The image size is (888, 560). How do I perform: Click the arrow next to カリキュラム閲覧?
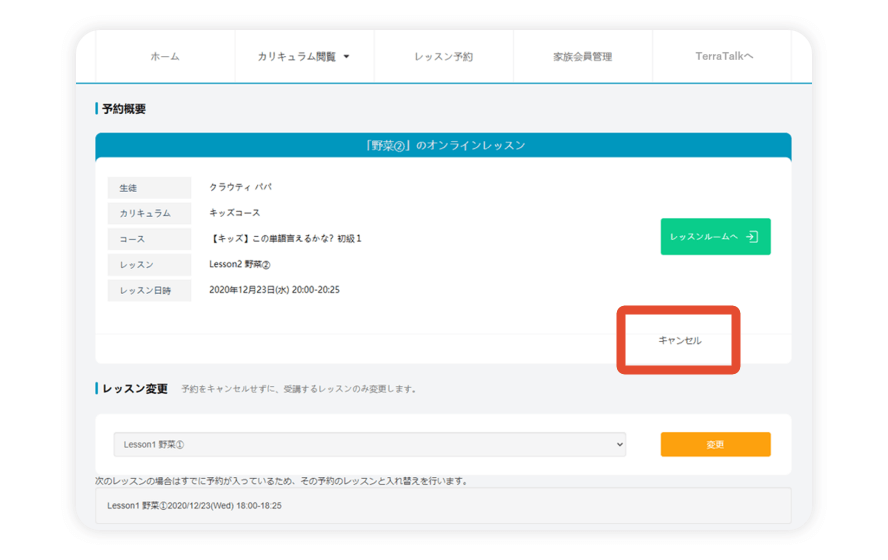[x=347, y=57]
